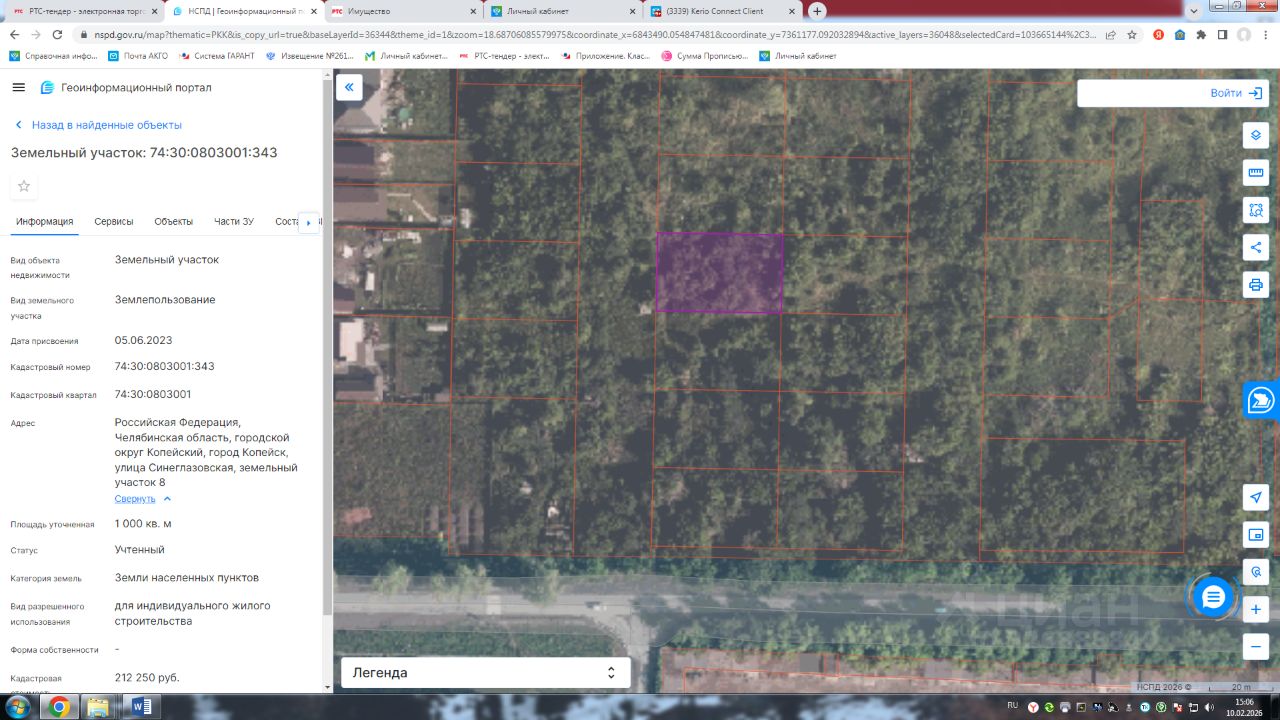Add the land plot to favorites with the star
This screenshot has width=1280, height=720.
(24, 186)
